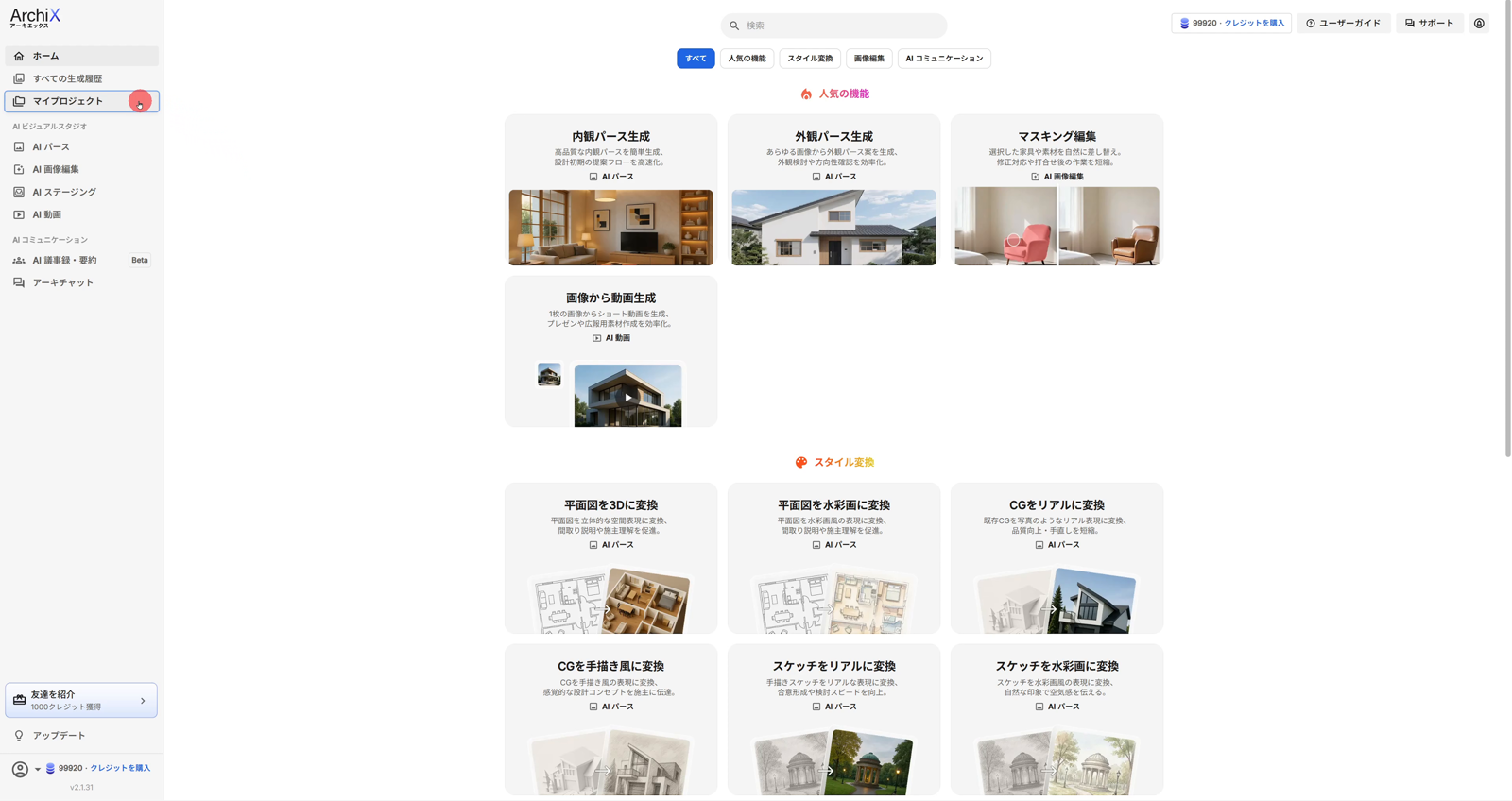The image size is (1512, 801).
Task: Open マイプロジェクト in the sidebar
Action: (x=82, y=101)
